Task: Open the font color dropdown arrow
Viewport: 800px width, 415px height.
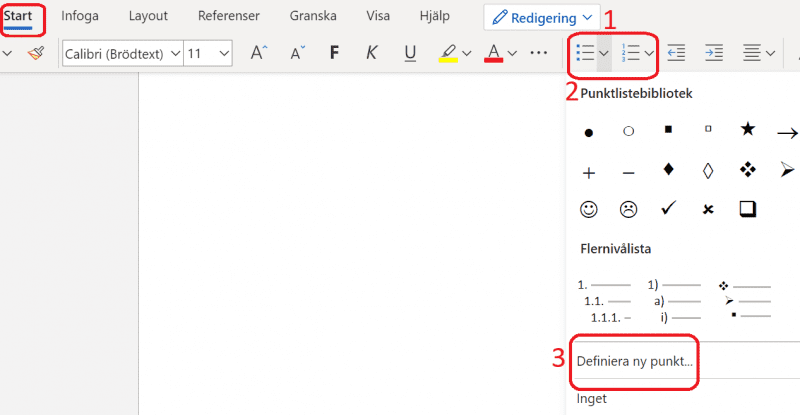Action: [x=512, y=53]
